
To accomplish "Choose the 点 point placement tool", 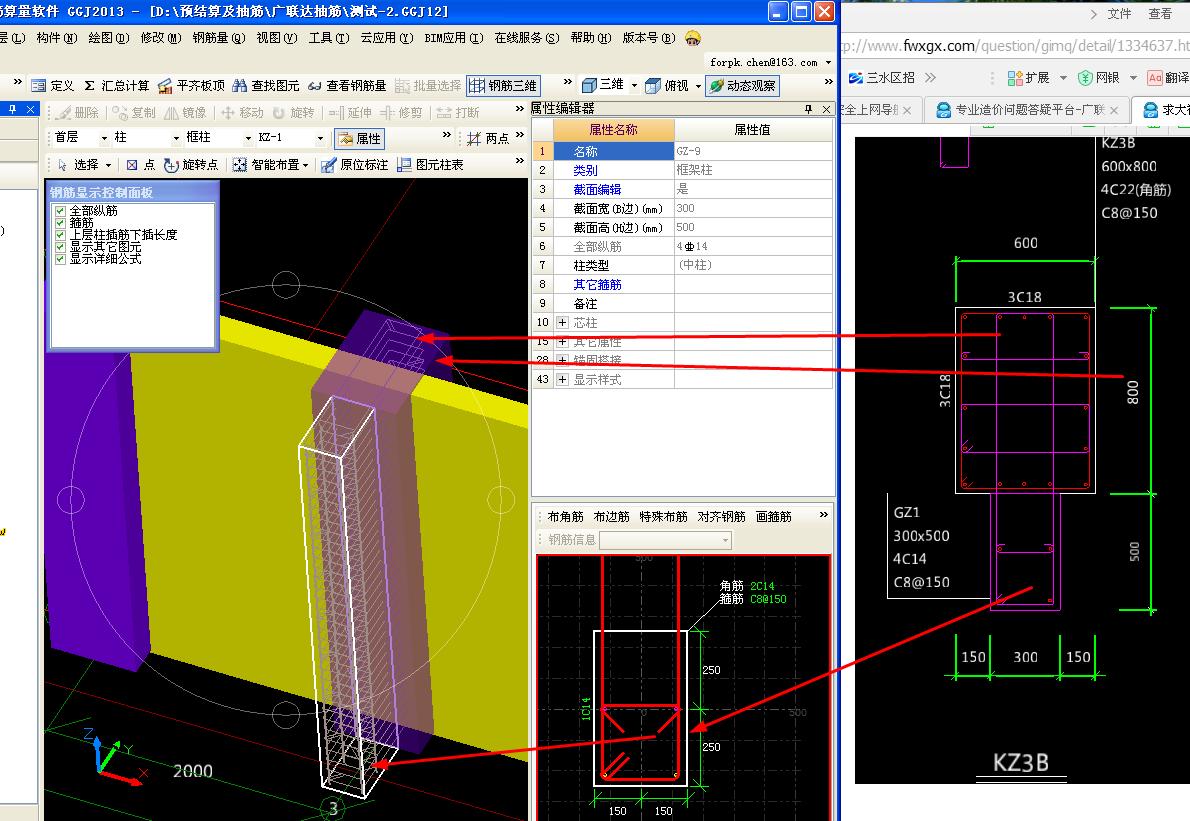I will coord(140,165).
